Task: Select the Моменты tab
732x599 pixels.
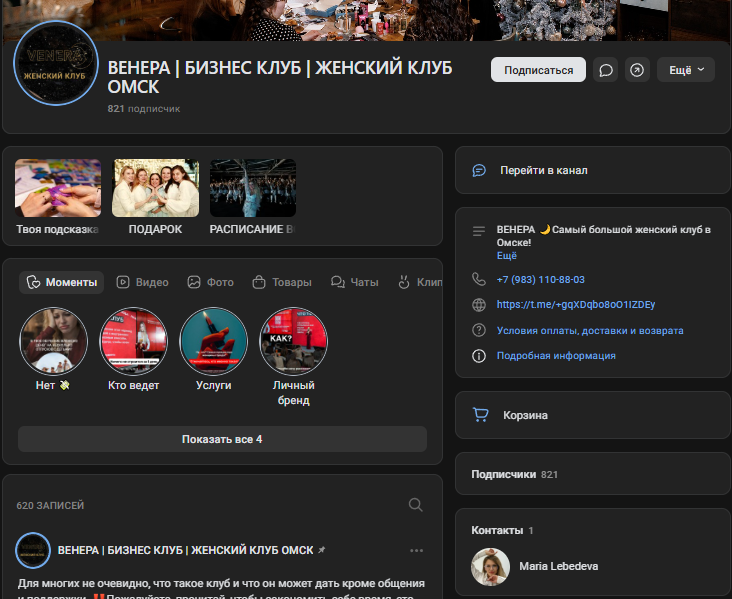Action: coord(62,282)
